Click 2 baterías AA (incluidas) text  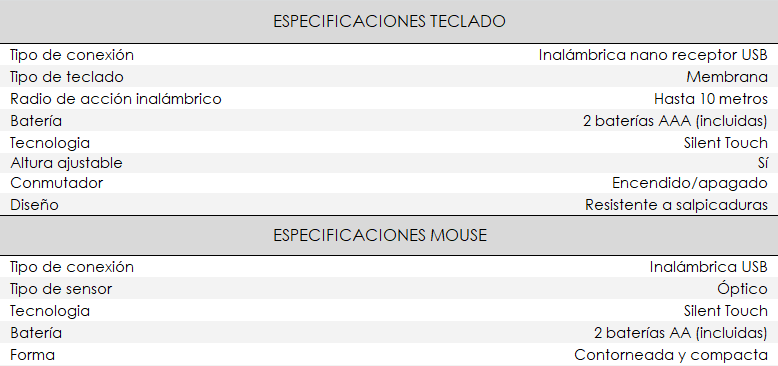pyautogui.click(x=681, y=332)
